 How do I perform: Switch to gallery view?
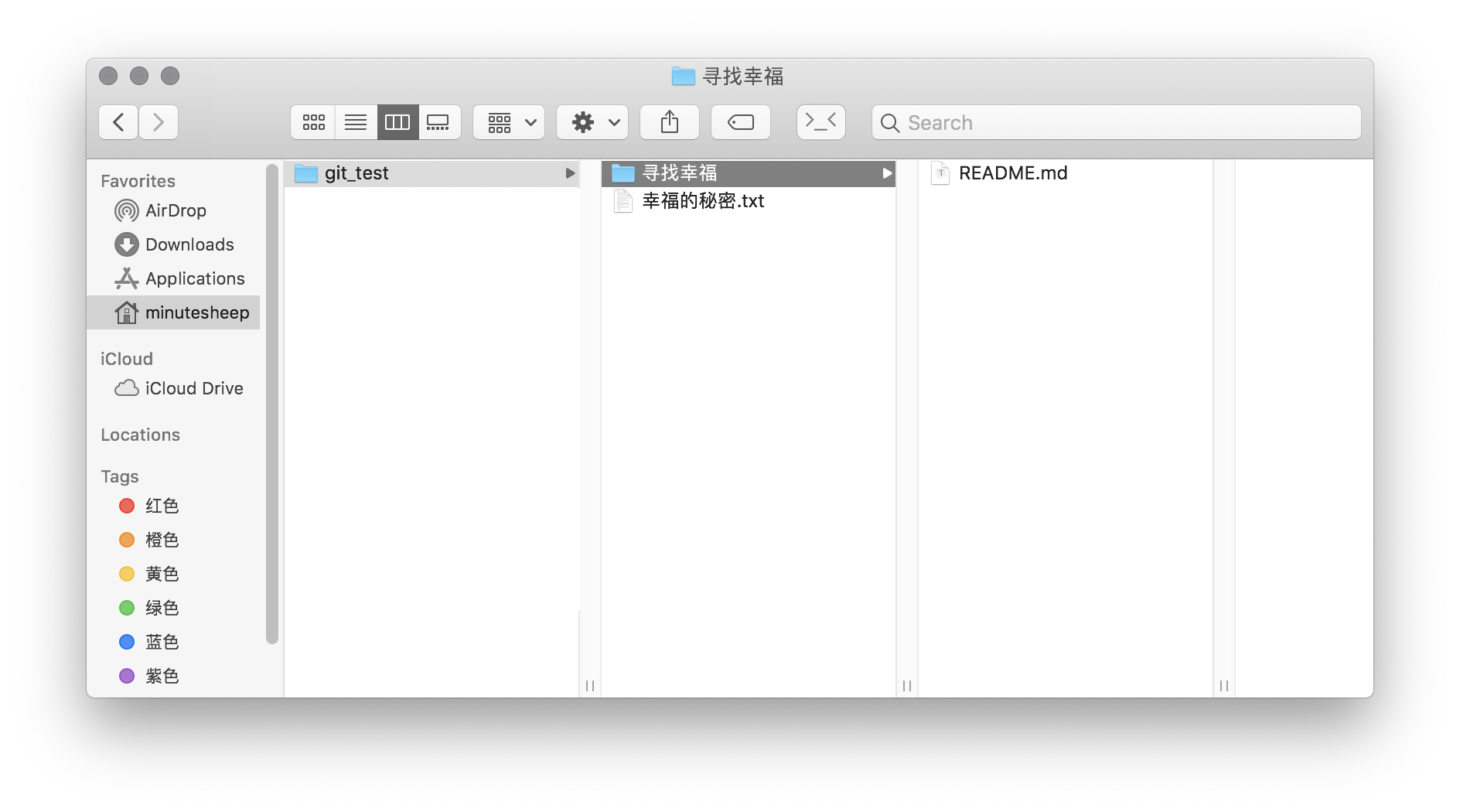(x=438, y=122)
